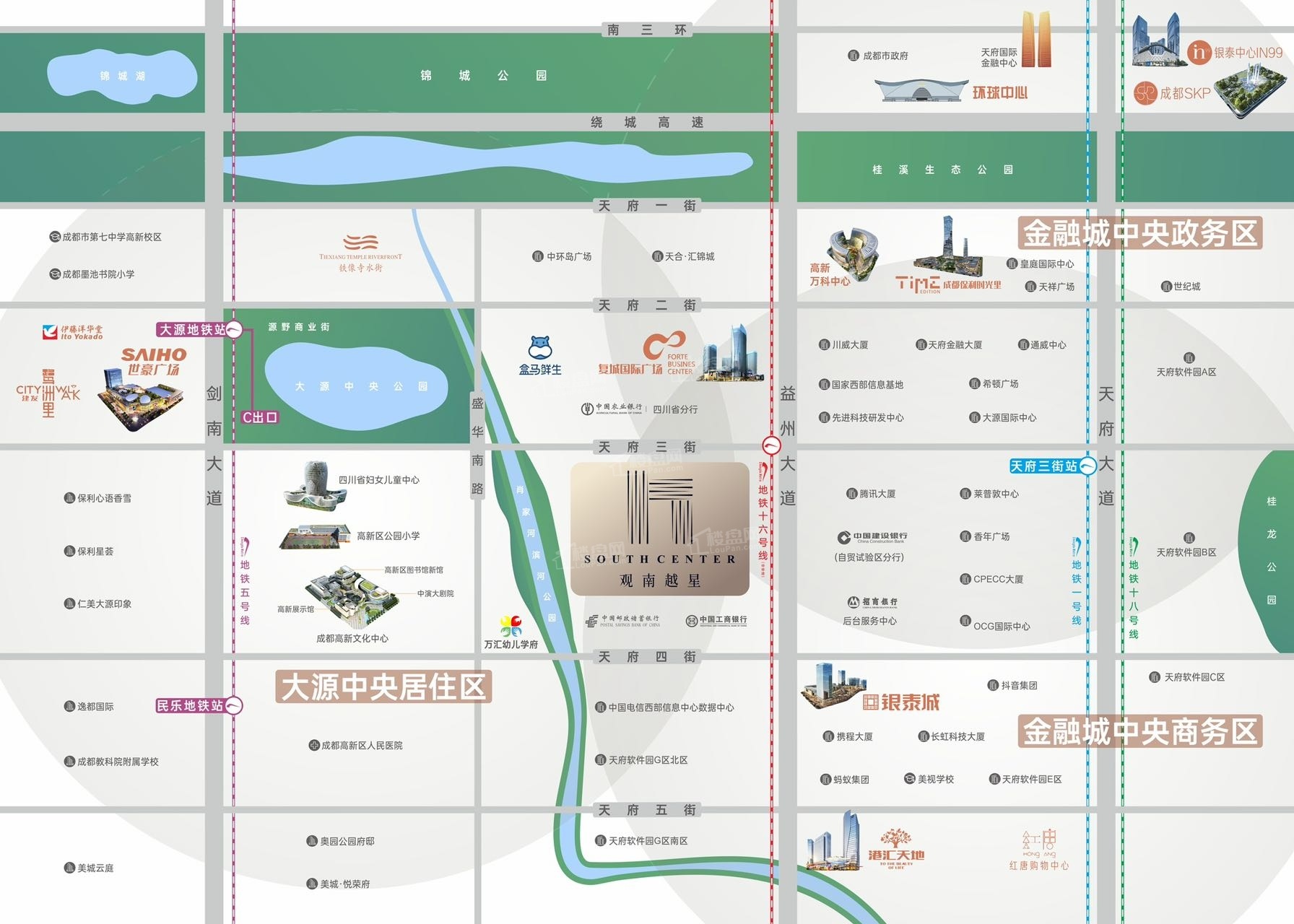The height and width of the screenshot is (924, 1294).
Task: Click the 大源中央居住区 banner
Action: [x=383, y=687]
